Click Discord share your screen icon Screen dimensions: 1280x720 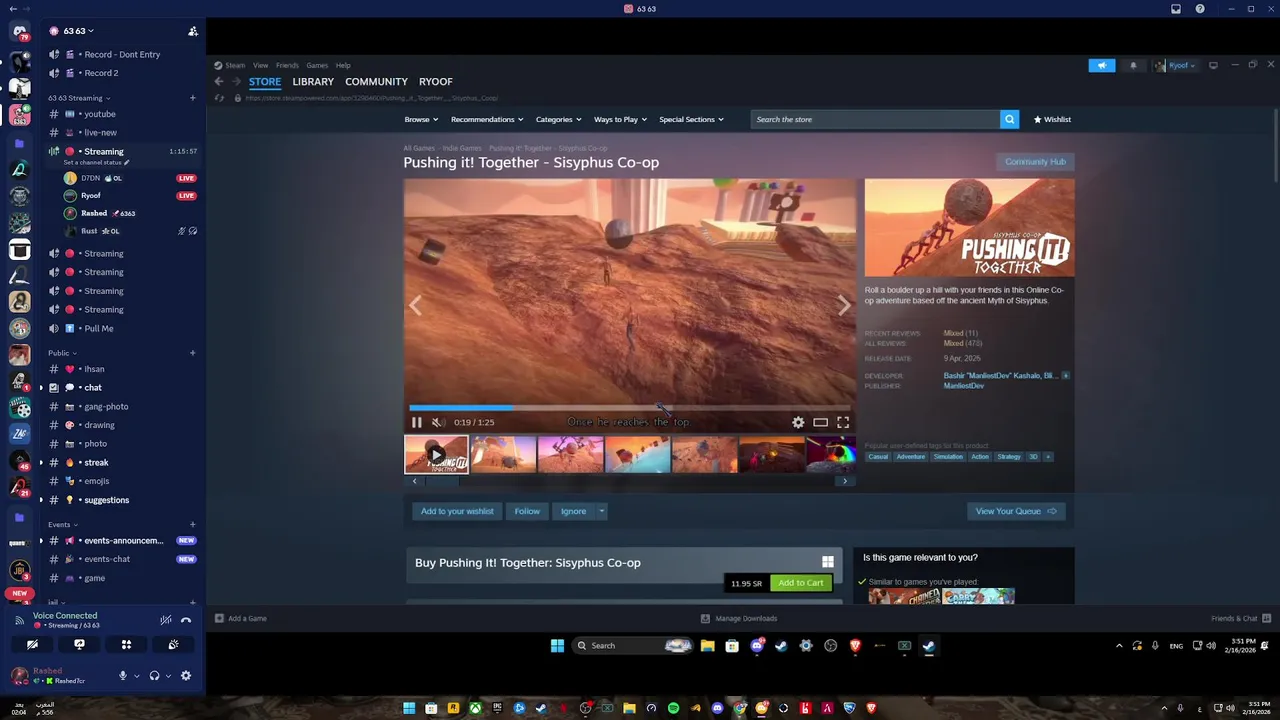[x=79, y=645]
